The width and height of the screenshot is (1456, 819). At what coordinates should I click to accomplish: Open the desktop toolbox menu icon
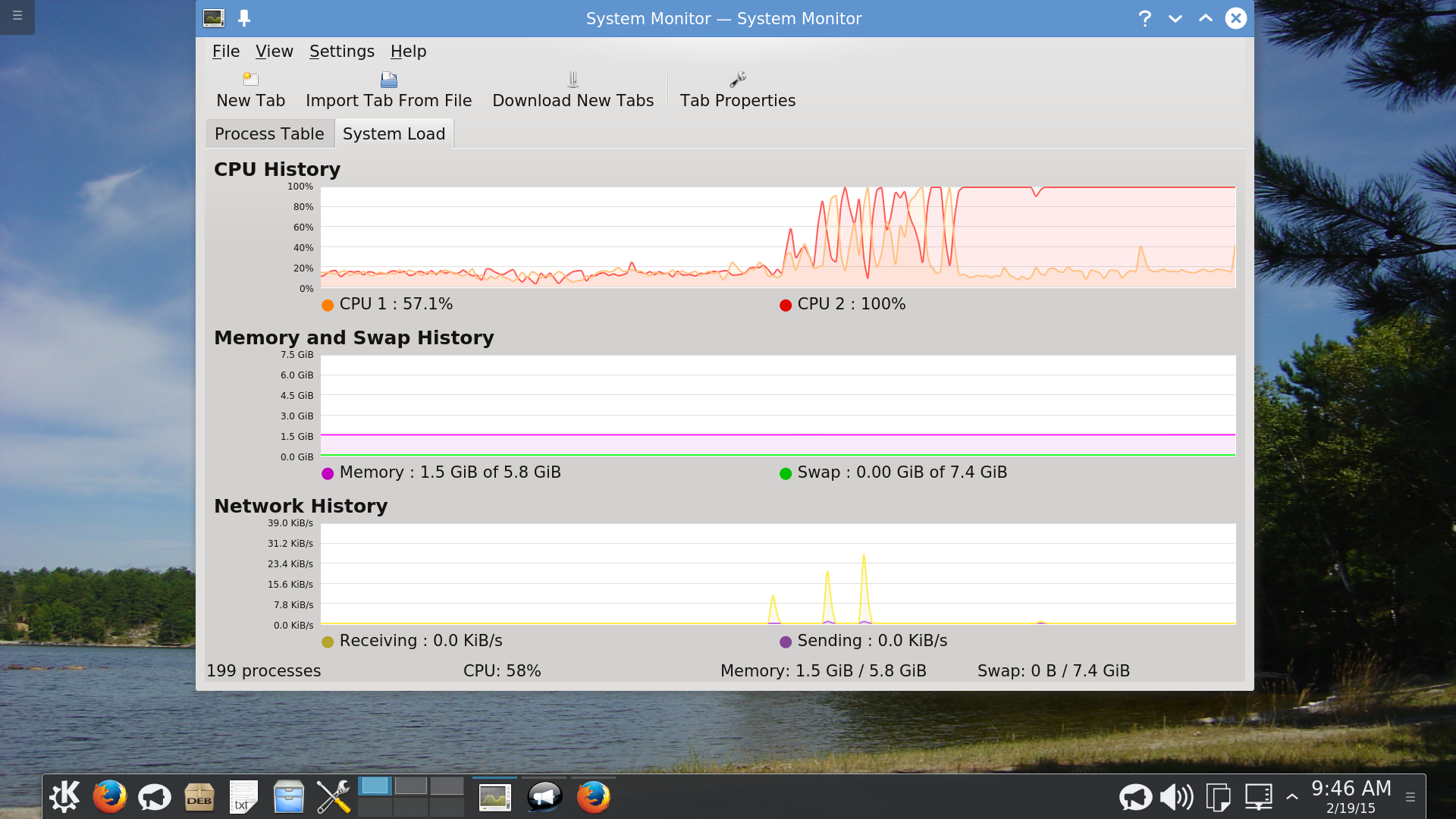coord(17,15)
